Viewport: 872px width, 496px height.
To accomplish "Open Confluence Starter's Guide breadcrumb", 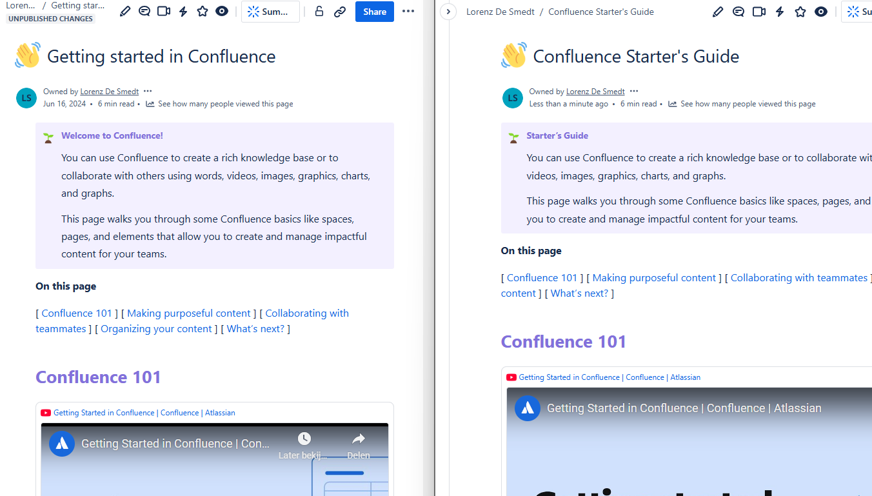I will (601, 12).
